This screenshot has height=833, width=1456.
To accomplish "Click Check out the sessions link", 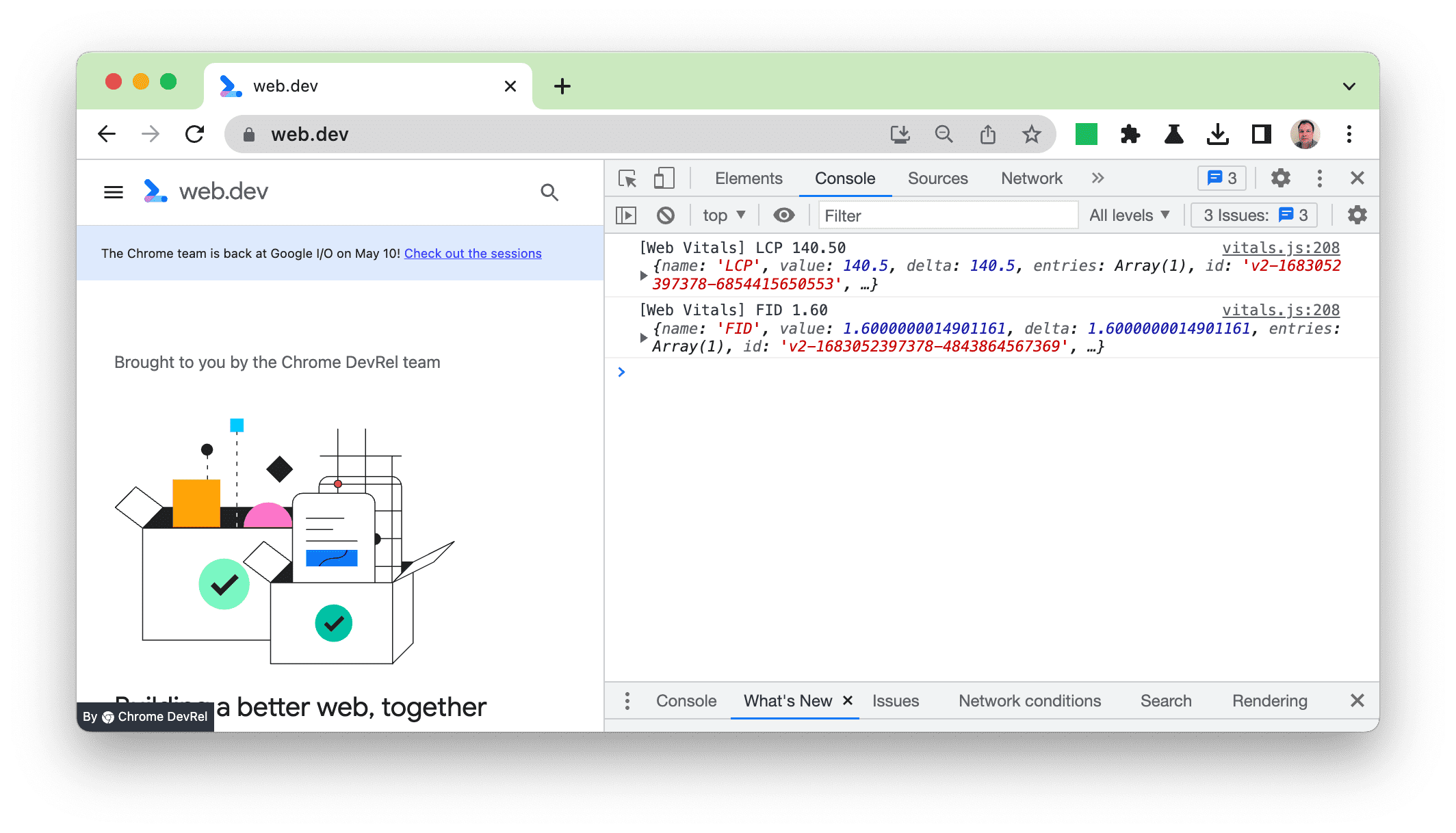I will point(472,253).
